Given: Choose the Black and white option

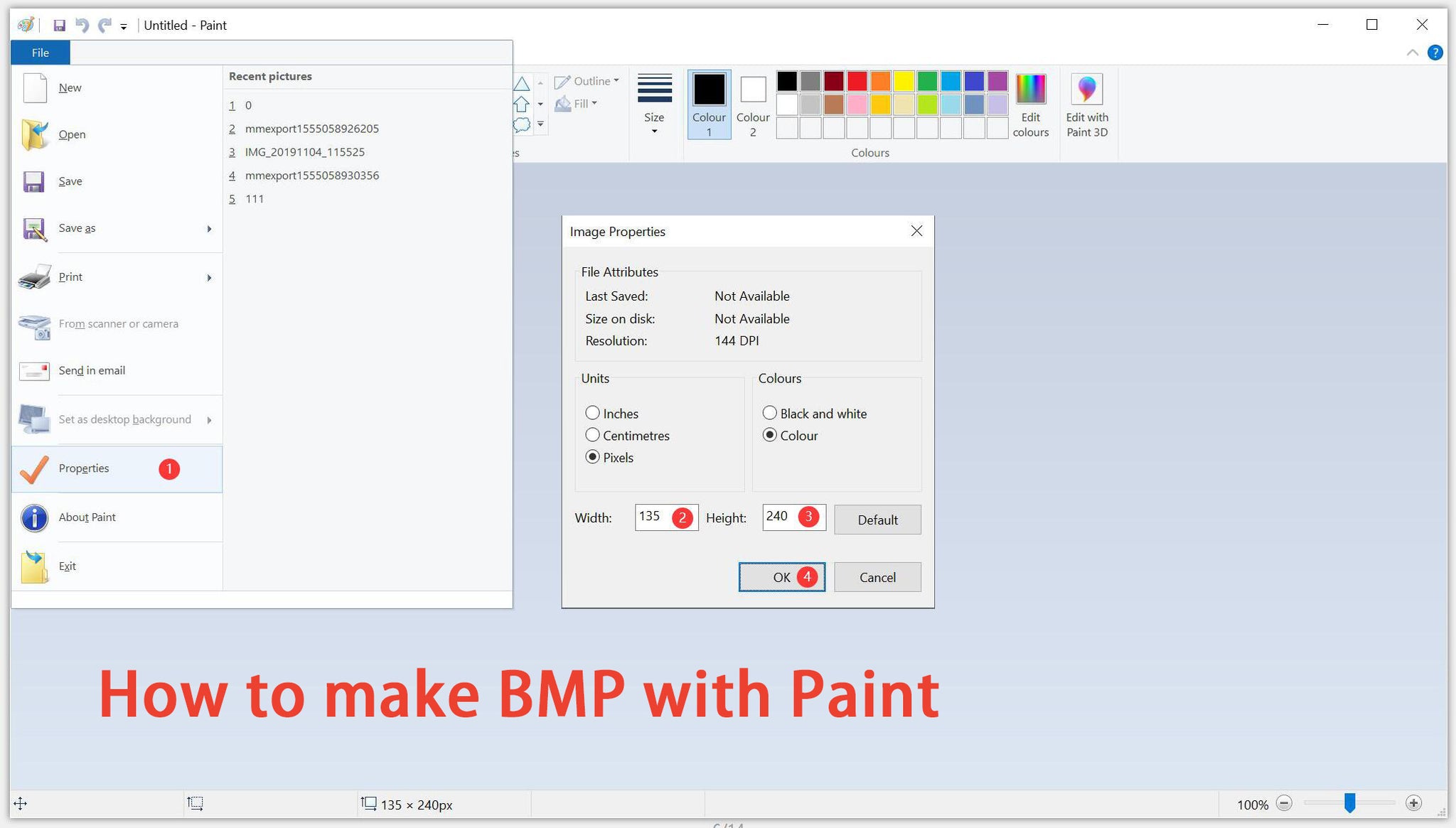Looking at the screenshot, I should point(769,413).
